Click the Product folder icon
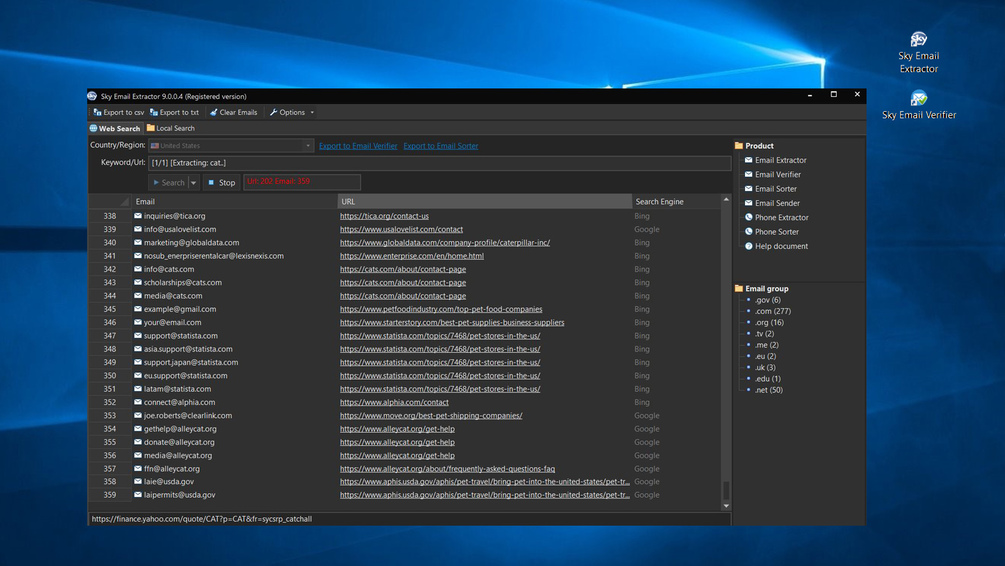Screen dimensions: 1005x566 [x=738, y=146]
